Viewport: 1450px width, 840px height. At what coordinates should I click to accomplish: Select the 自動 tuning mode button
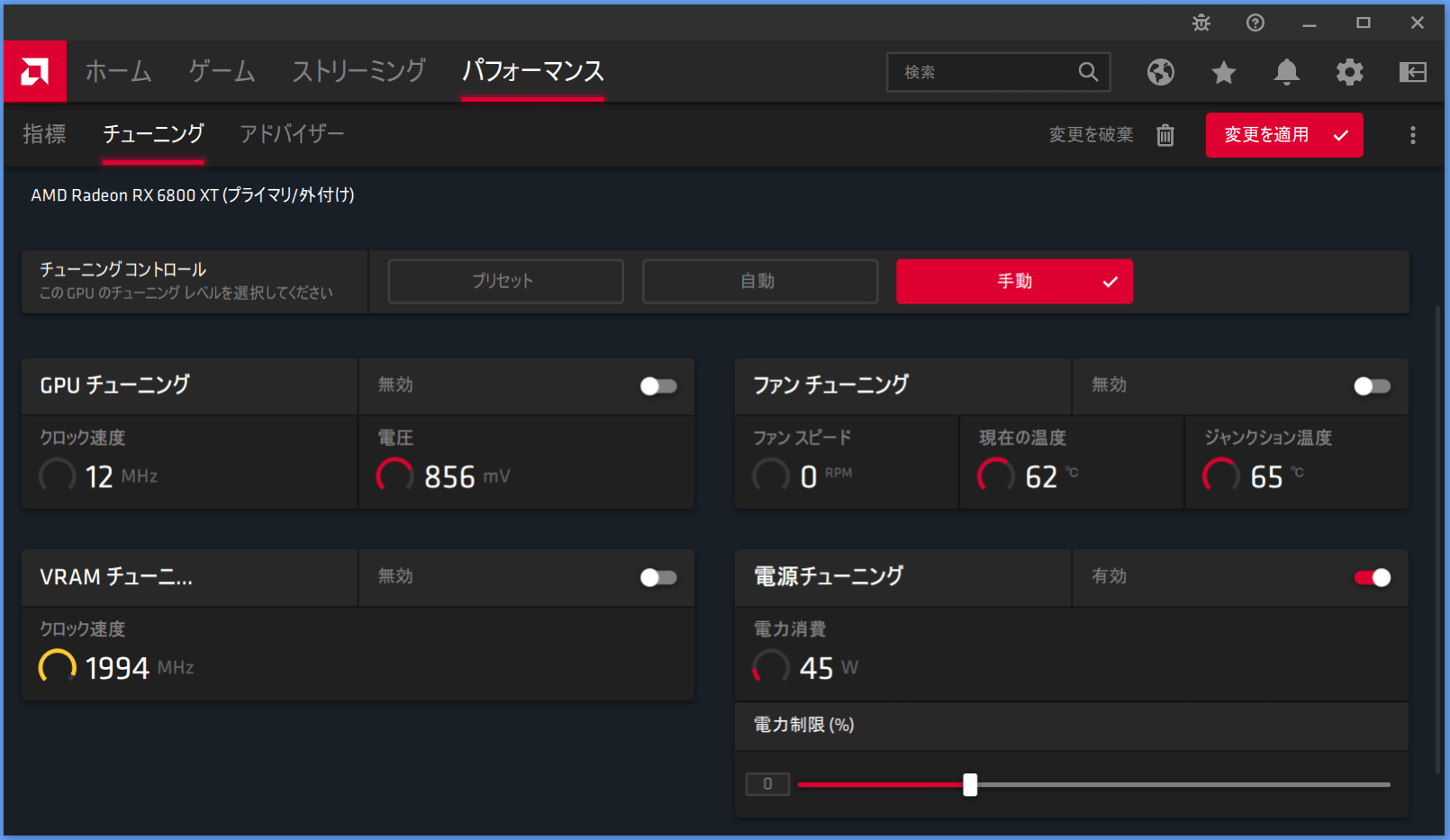click(x=759, y=282)
